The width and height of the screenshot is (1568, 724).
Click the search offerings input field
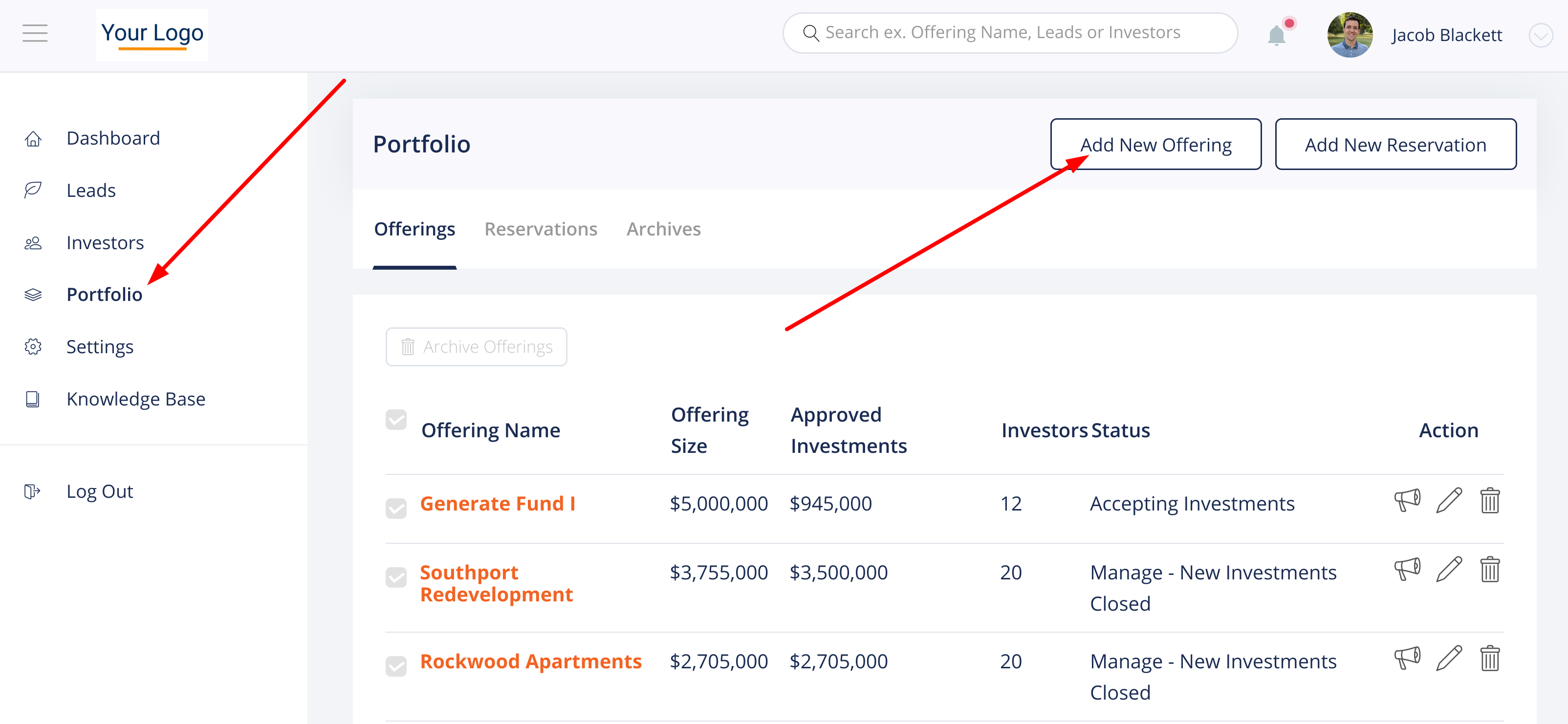pyautogui.click(x=1010, y=33)
